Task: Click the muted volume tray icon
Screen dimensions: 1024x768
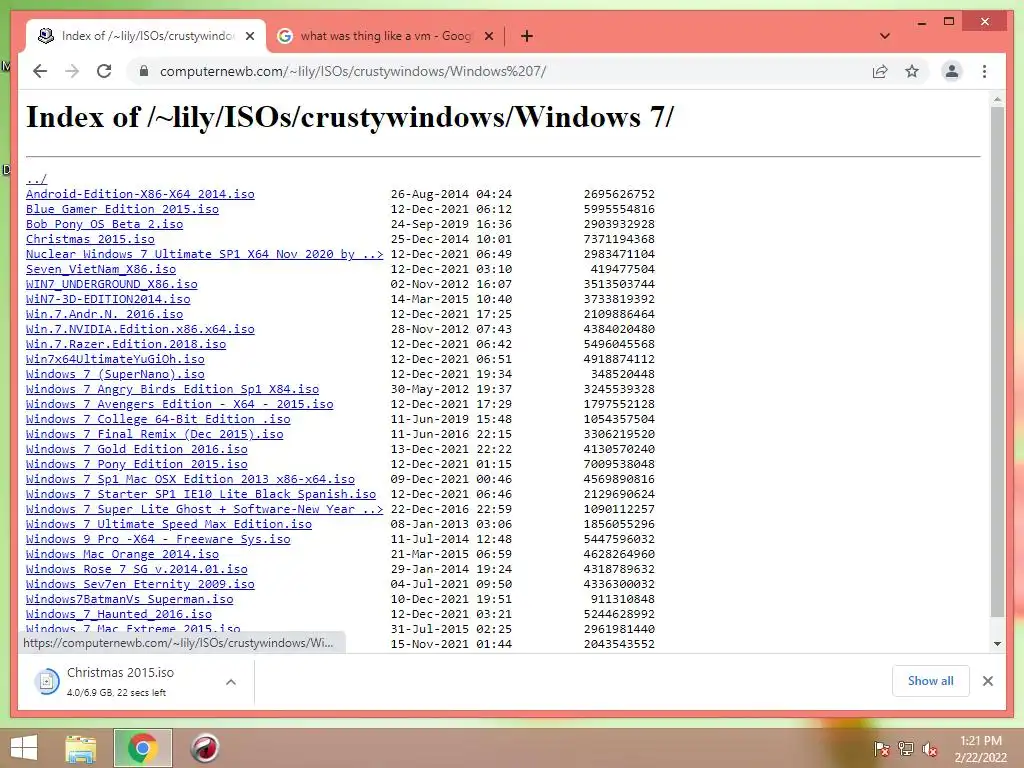Action: click(929, 749)
